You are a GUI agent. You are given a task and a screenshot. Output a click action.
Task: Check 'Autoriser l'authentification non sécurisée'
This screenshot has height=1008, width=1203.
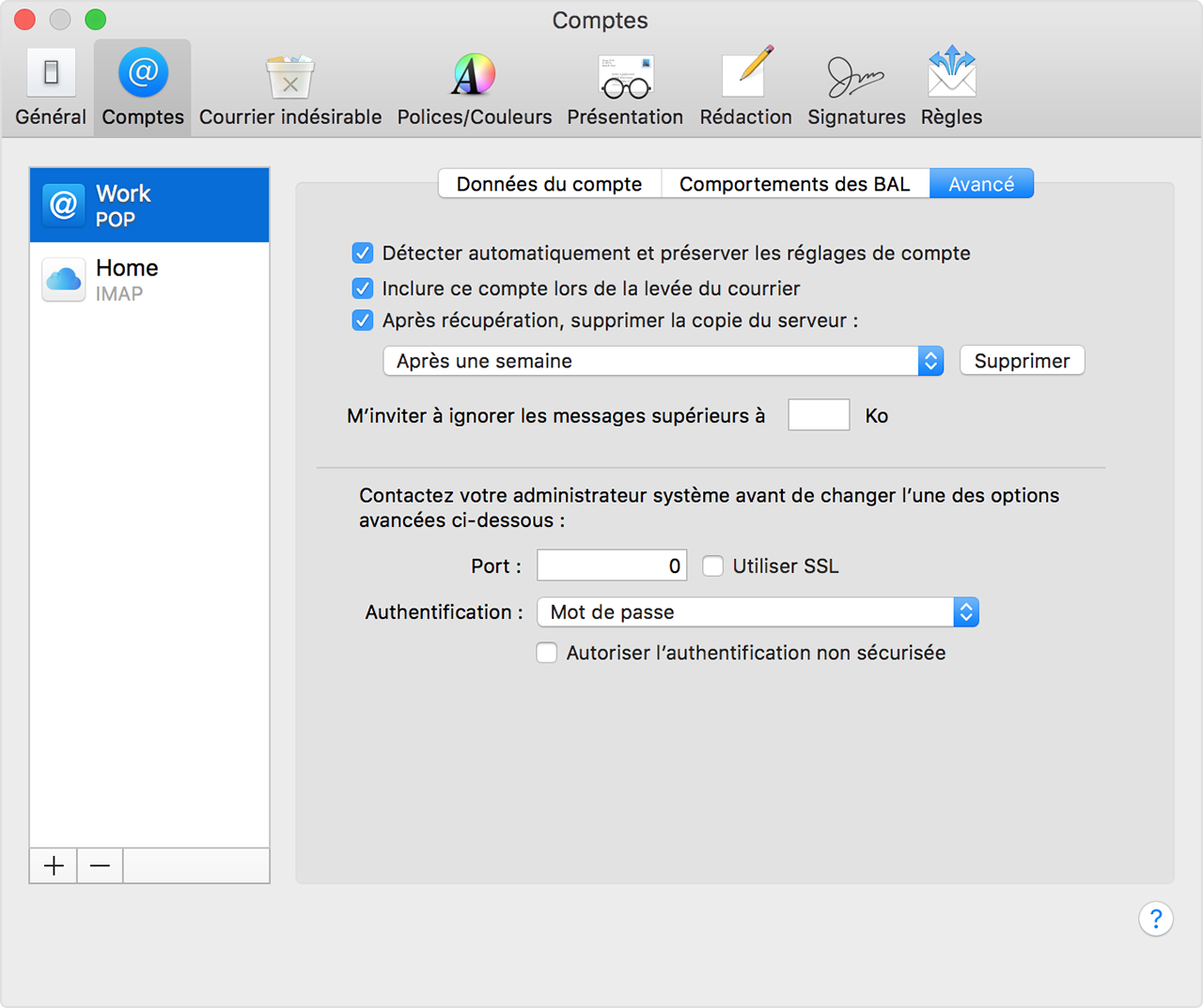click(x=547, y=653)
